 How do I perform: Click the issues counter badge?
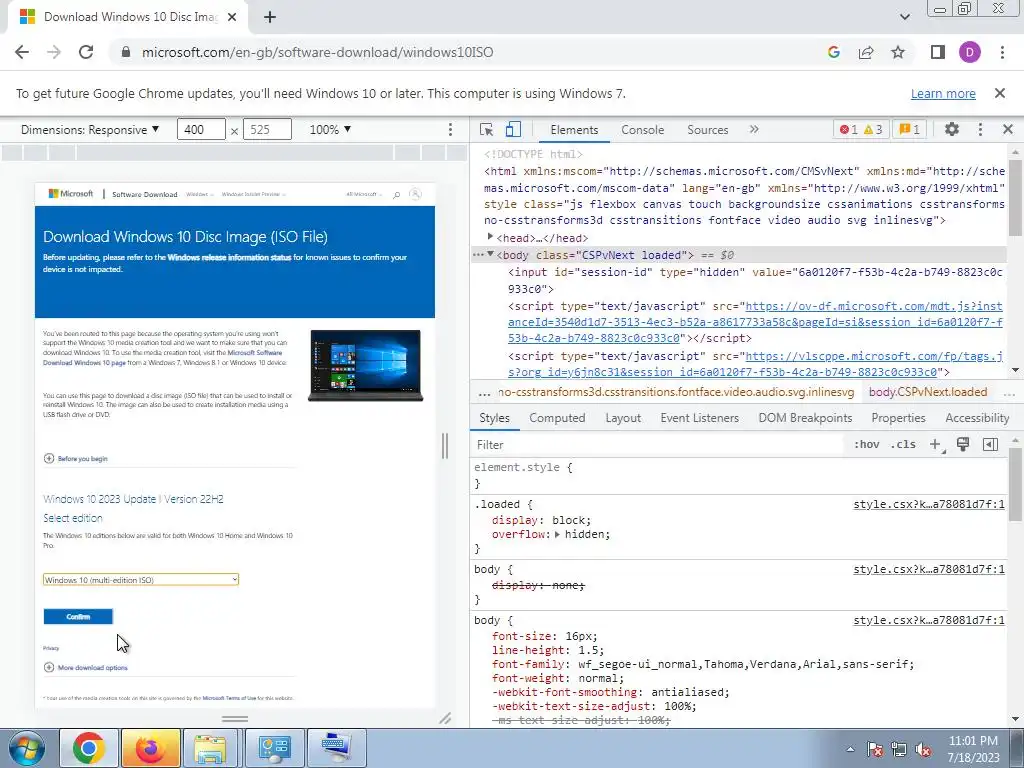pos(910,129)
